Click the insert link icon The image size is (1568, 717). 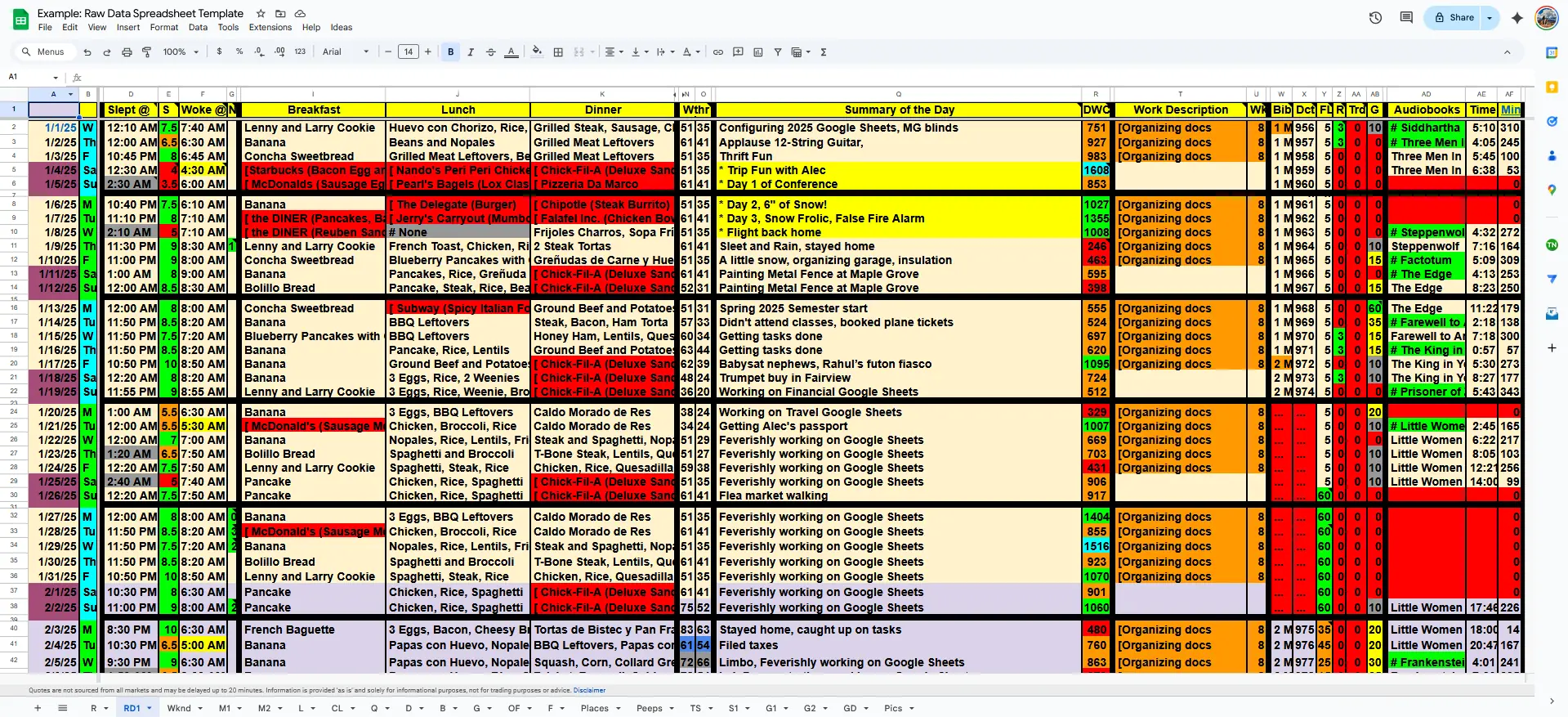coord(718,52)
